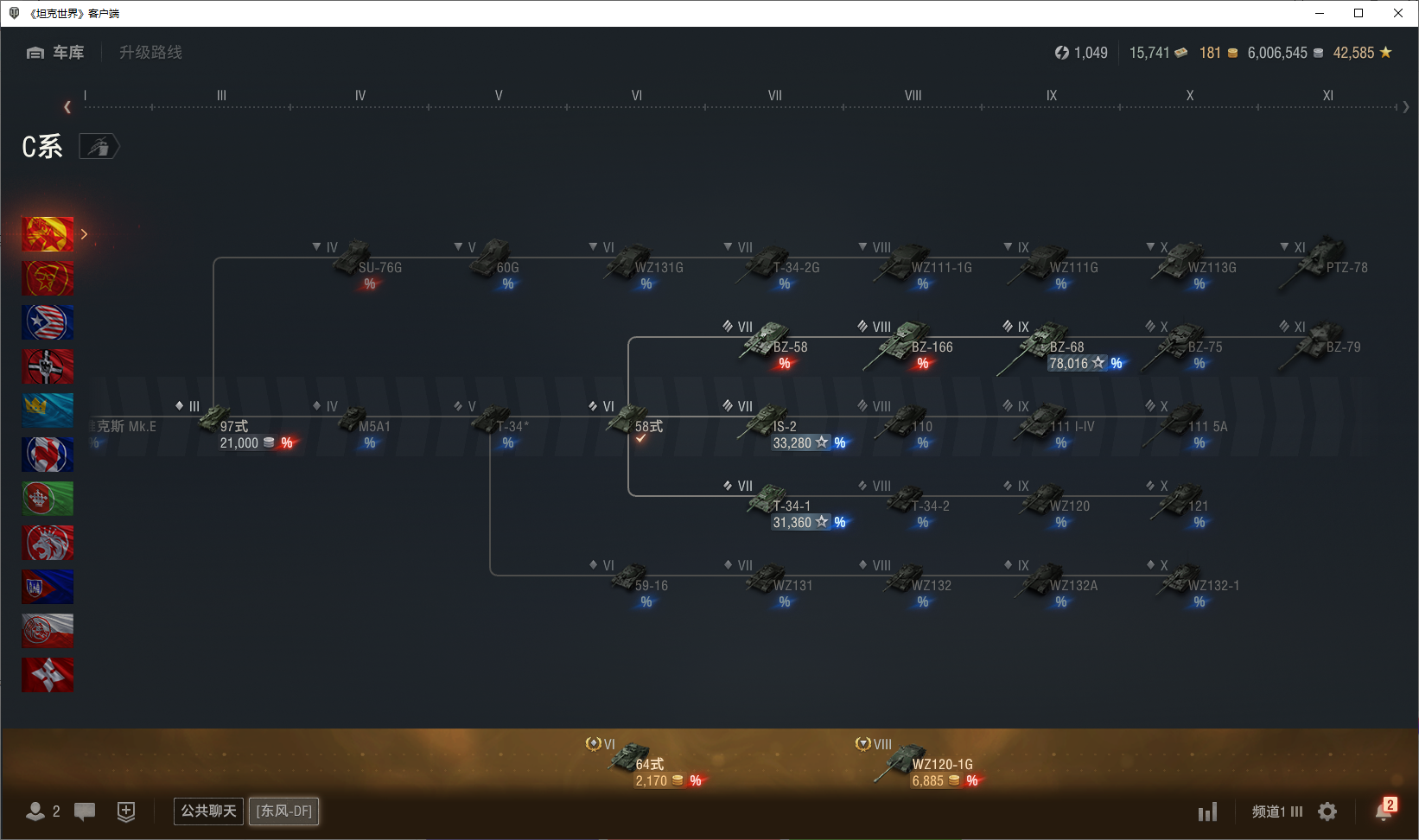Choose the PTZ-78 tier XI vehicle

(1322, 264)
